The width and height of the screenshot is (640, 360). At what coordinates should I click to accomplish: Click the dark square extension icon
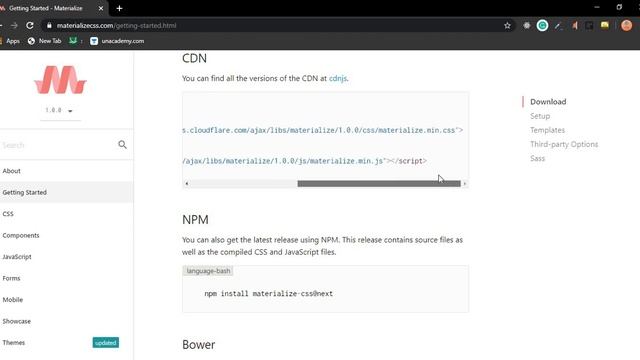(589, 25)
